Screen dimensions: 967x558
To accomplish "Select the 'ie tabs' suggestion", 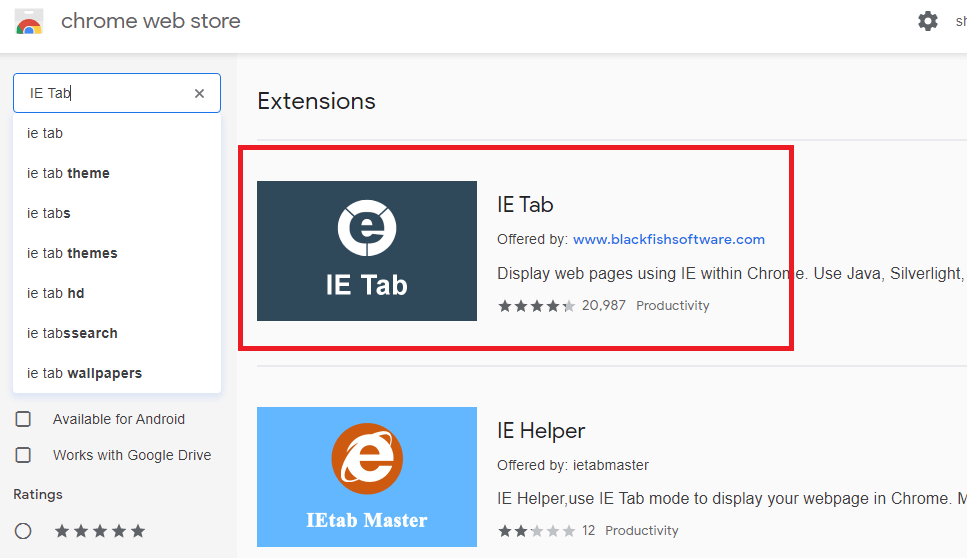I will point(117,213).
